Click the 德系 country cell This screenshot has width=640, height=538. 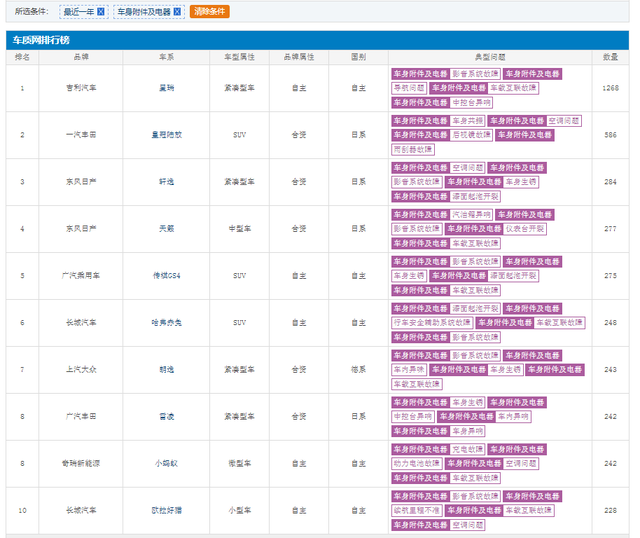click(x=359, y=369)
